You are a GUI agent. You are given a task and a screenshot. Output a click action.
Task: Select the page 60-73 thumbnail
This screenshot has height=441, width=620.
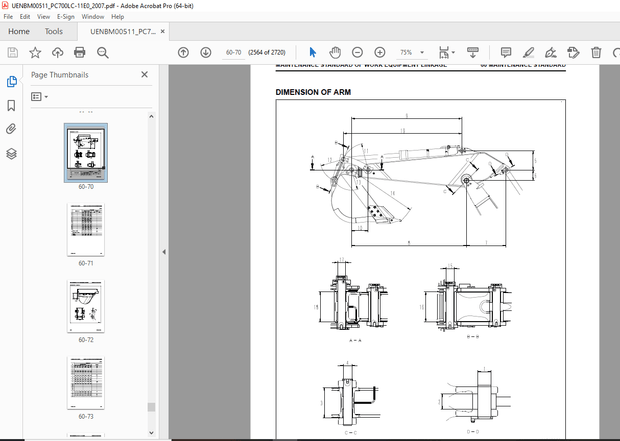point(86,383)
